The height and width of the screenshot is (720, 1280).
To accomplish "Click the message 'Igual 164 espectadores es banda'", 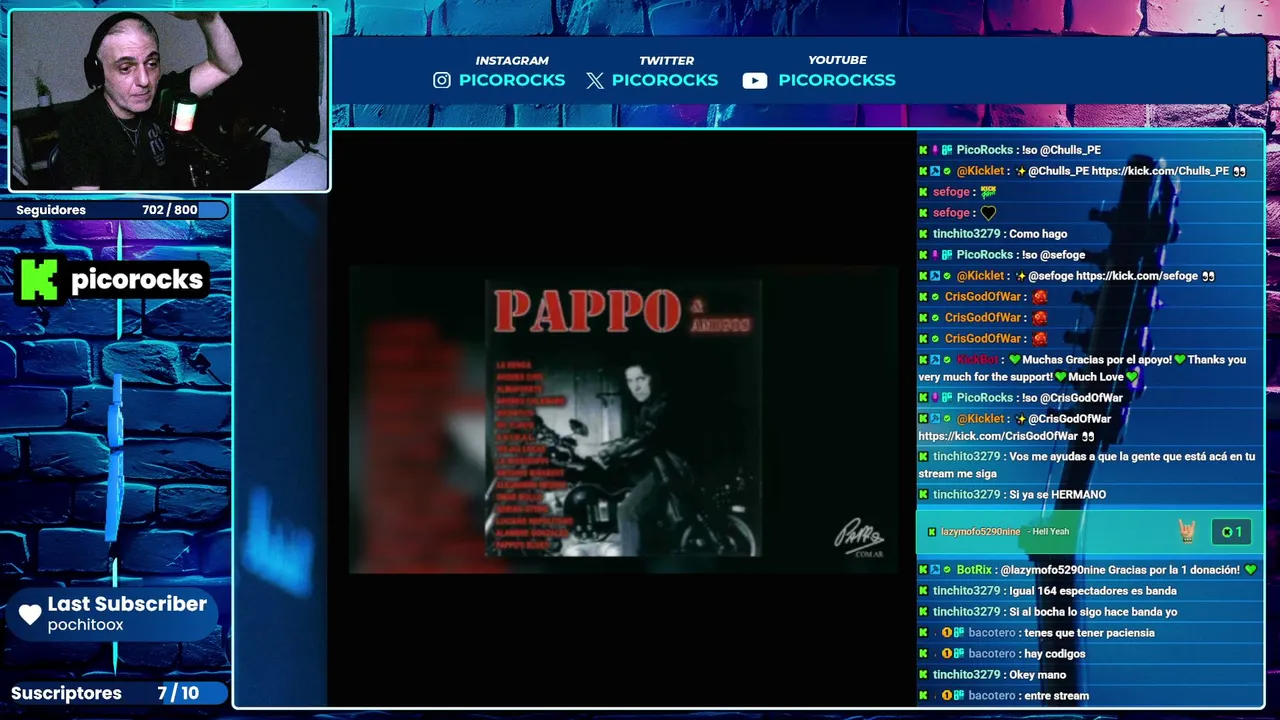I will point(1093,591).
